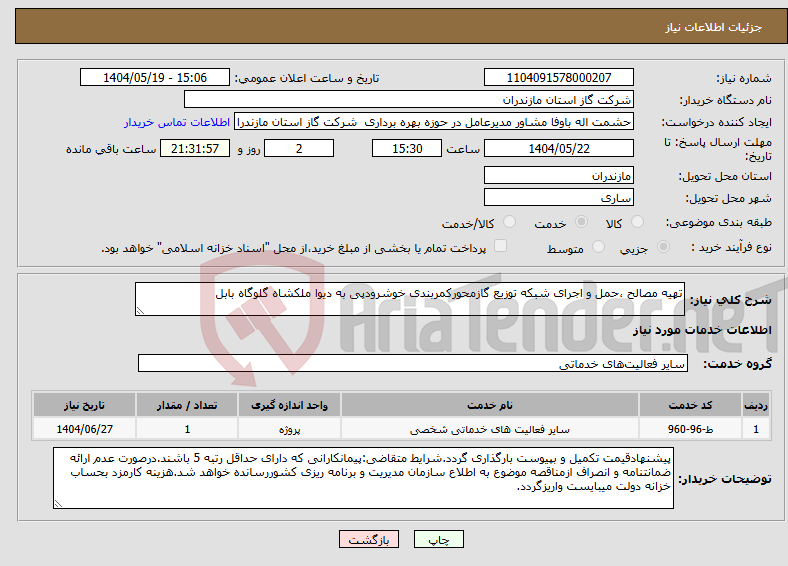Image resolution: width=788 pixels, height=566 pixels.
Task: Select the کالا/خدمت radio button
Action: click(509, 222)
